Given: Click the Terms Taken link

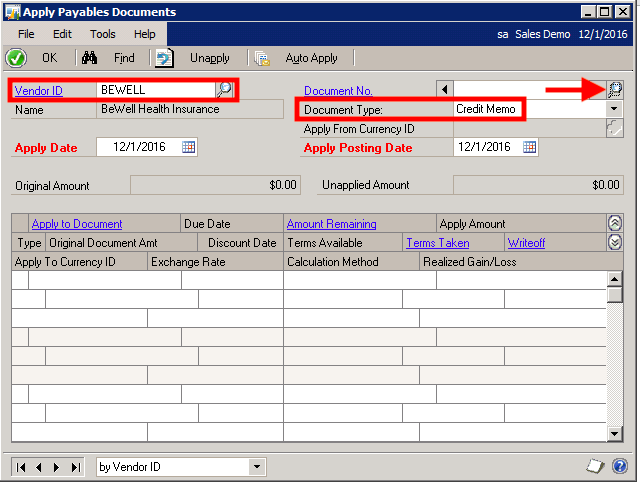Looking at the screenshot, I should (x=438, y=243).
